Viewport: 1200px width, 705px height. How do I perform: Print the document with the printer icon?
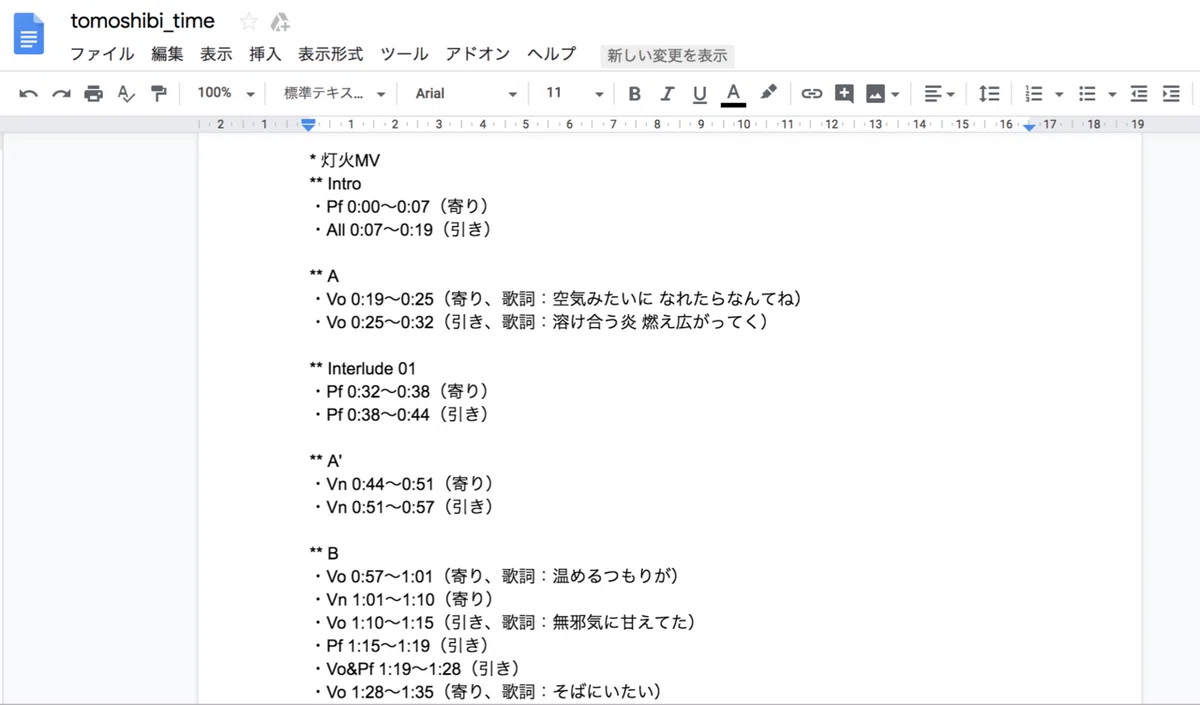pos(94,94)
